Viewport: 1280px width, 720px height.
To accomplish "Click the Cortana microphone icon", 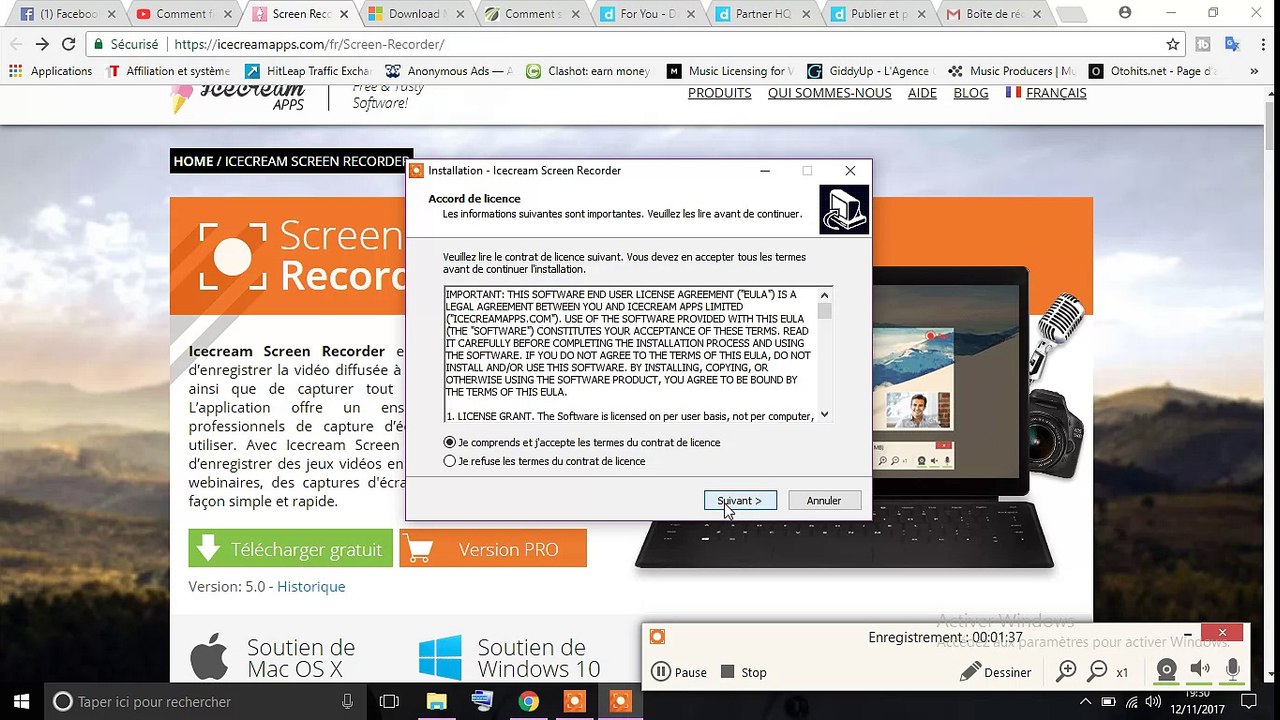I will (347, 701).
